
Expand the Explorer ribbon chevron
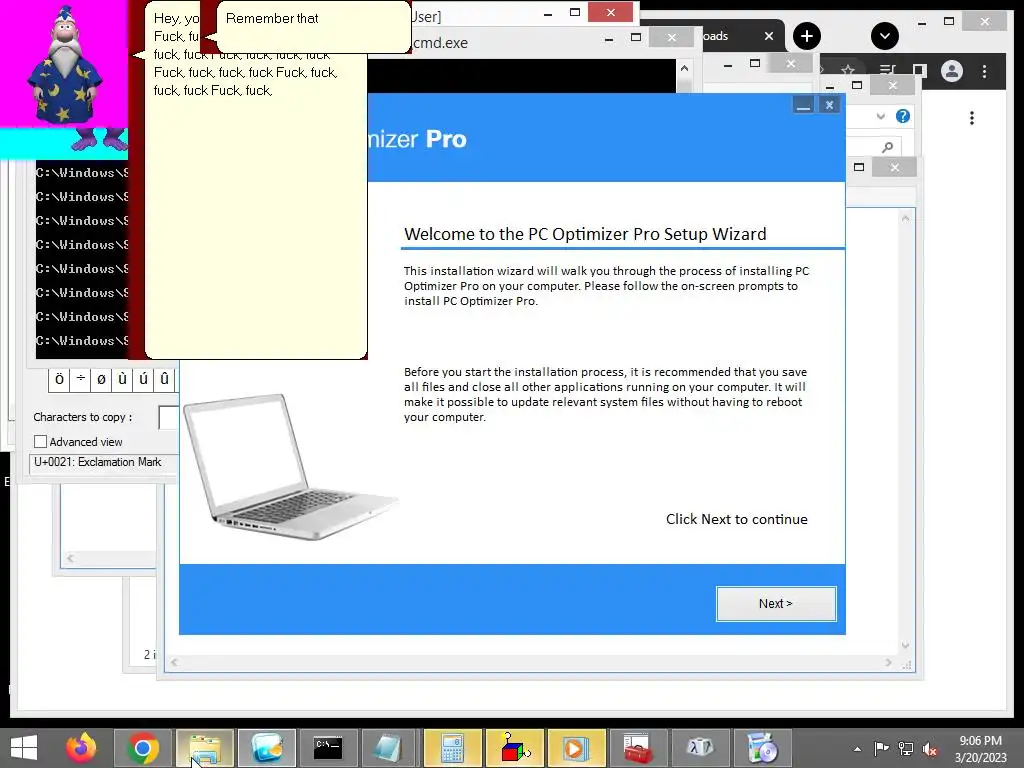pos(880,116)
